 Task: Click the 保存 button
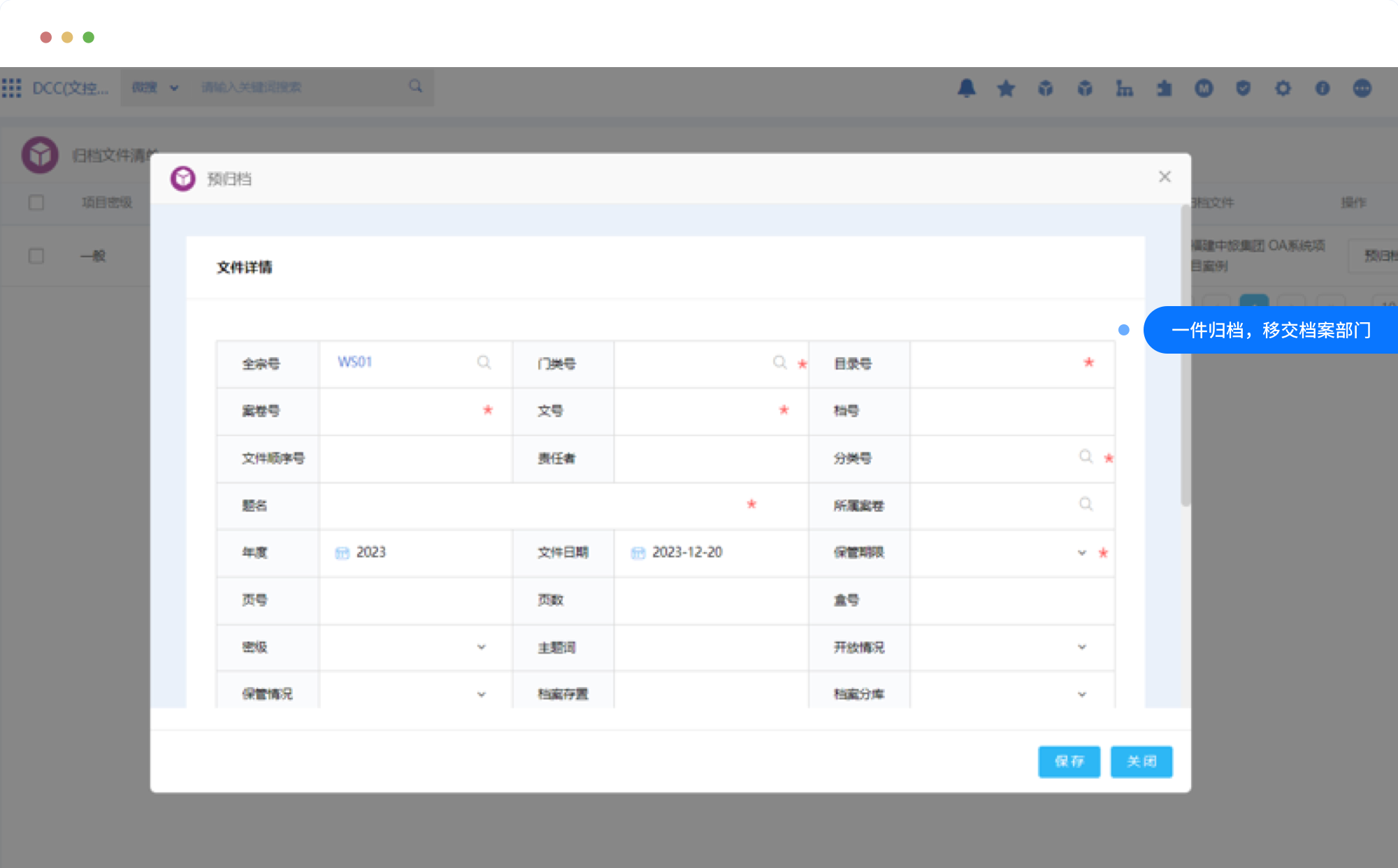[1069, 761]
